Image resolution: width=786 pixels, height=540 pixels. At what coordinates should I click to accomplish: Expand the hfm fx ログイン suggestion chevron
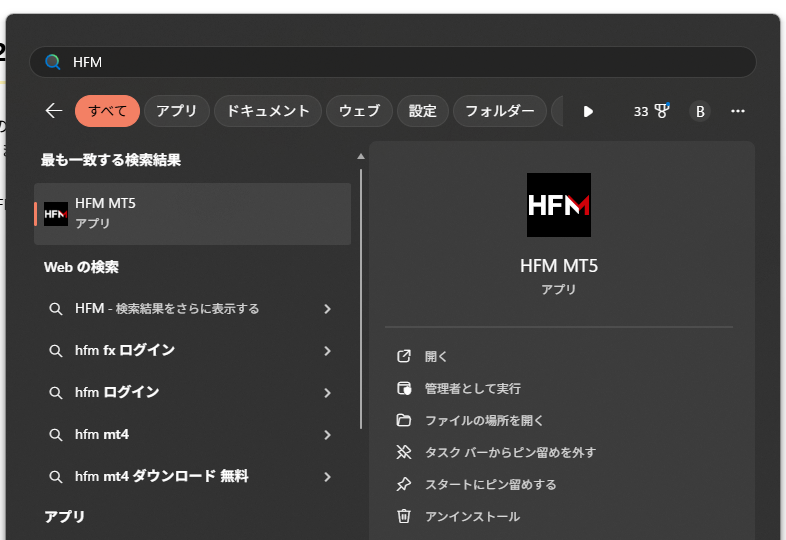[327, 351]
